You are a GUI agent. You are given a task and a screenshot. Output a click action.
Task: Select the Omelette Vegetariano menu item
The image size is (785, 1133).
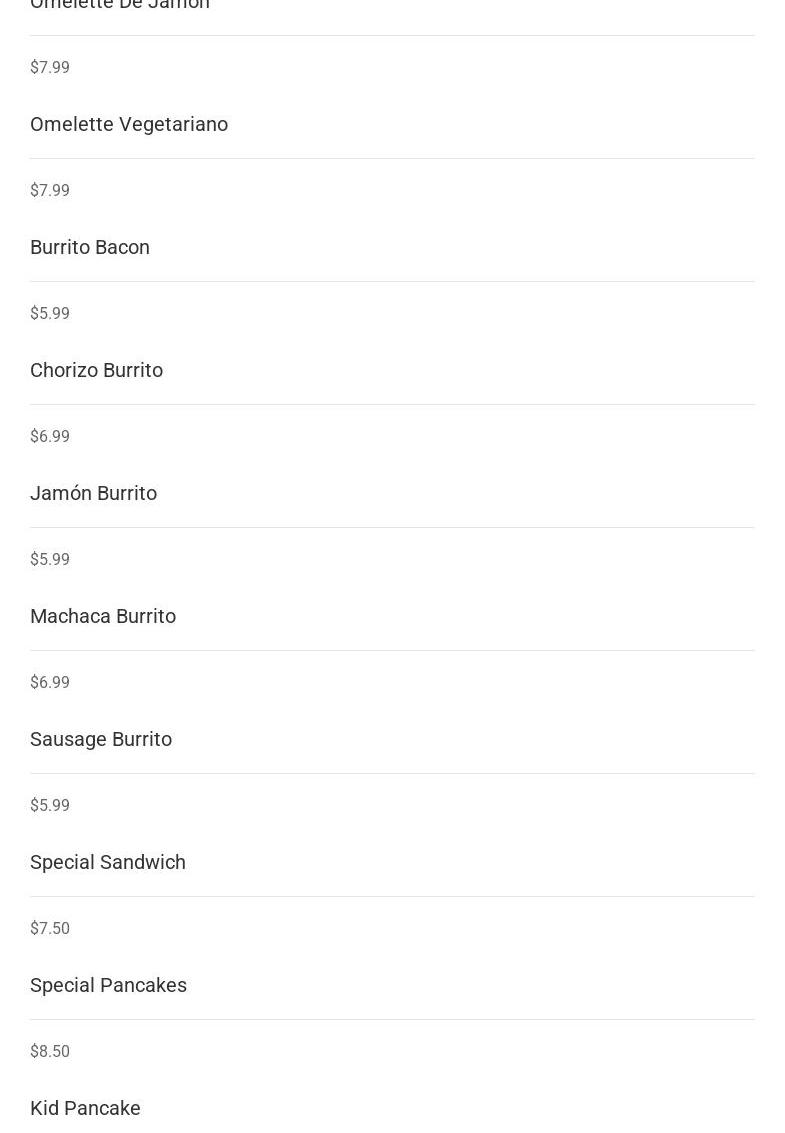coord(129,124)
